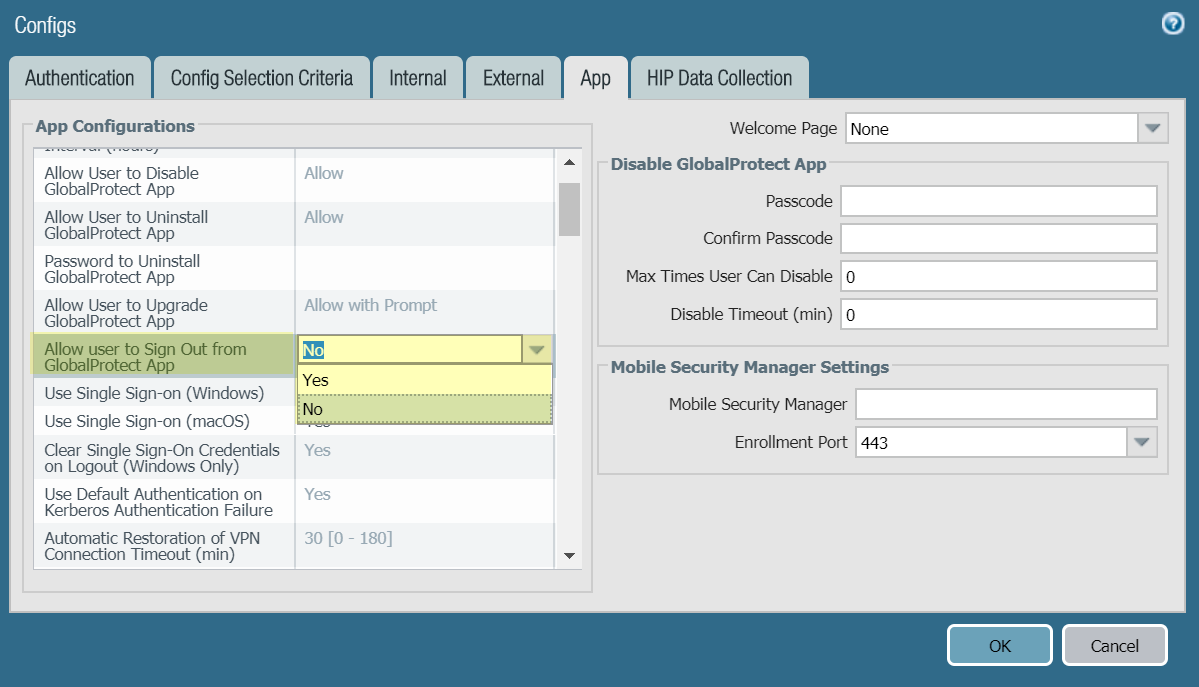Open the Config Selection Criteria tab
1199x687 pixels.
tap(262, 78)
